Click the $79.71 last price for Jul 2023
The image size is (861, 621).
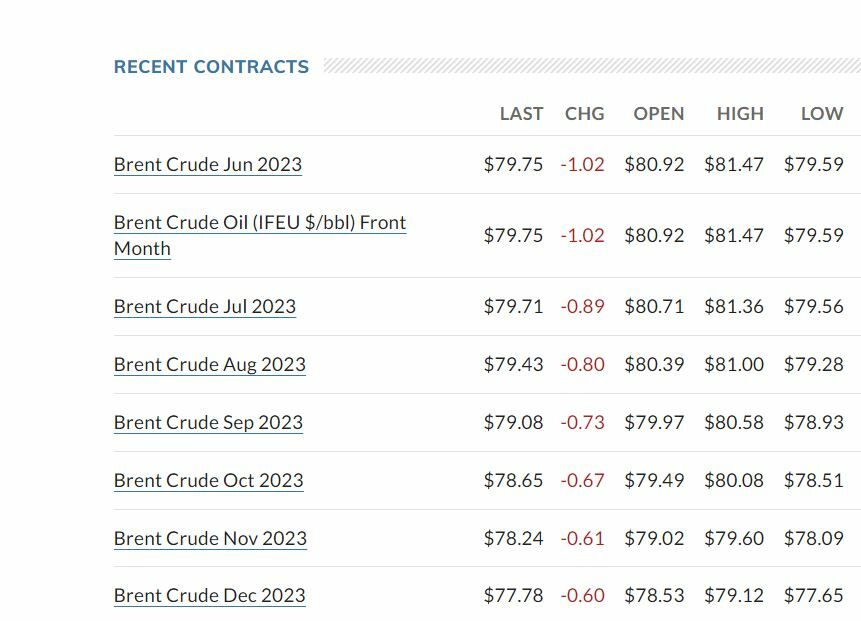tap(513, 307)
